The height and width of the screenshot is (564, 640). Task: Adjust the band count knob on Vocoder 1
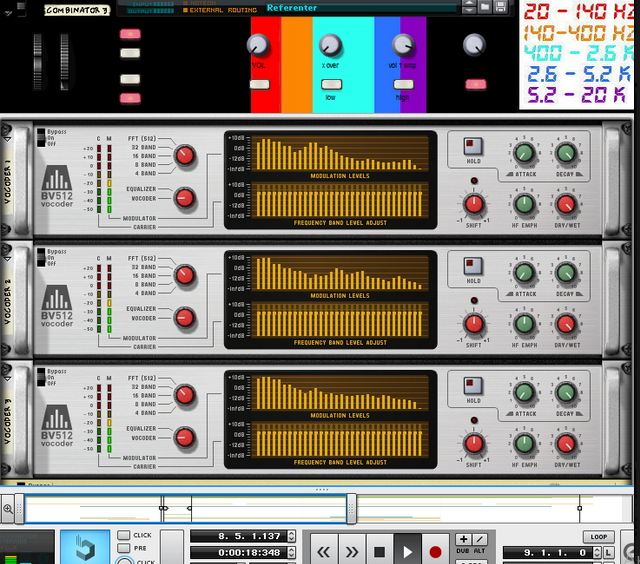coord(184,155)
